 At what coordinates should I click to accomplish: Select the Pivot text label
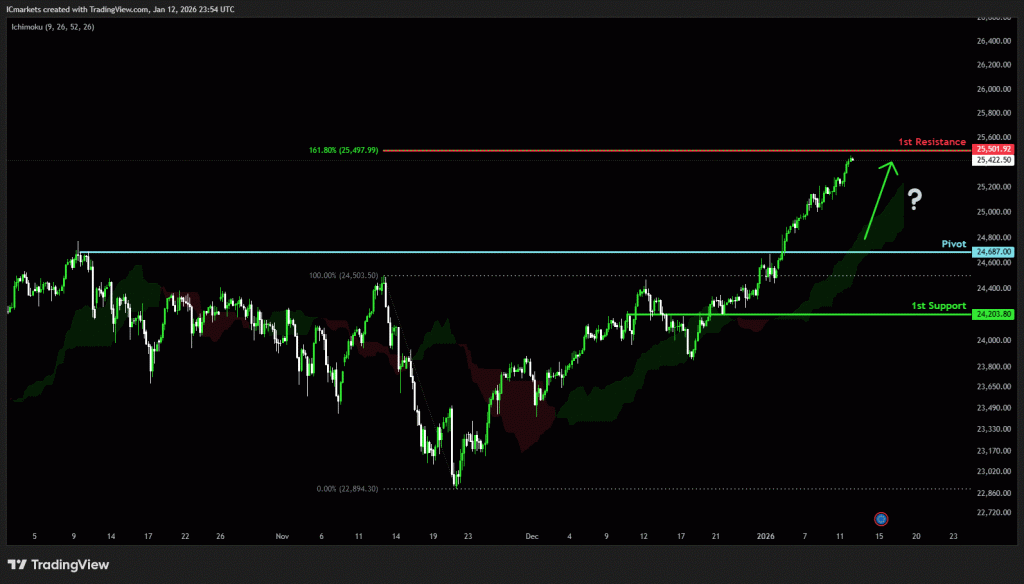[x=954, y=243]
